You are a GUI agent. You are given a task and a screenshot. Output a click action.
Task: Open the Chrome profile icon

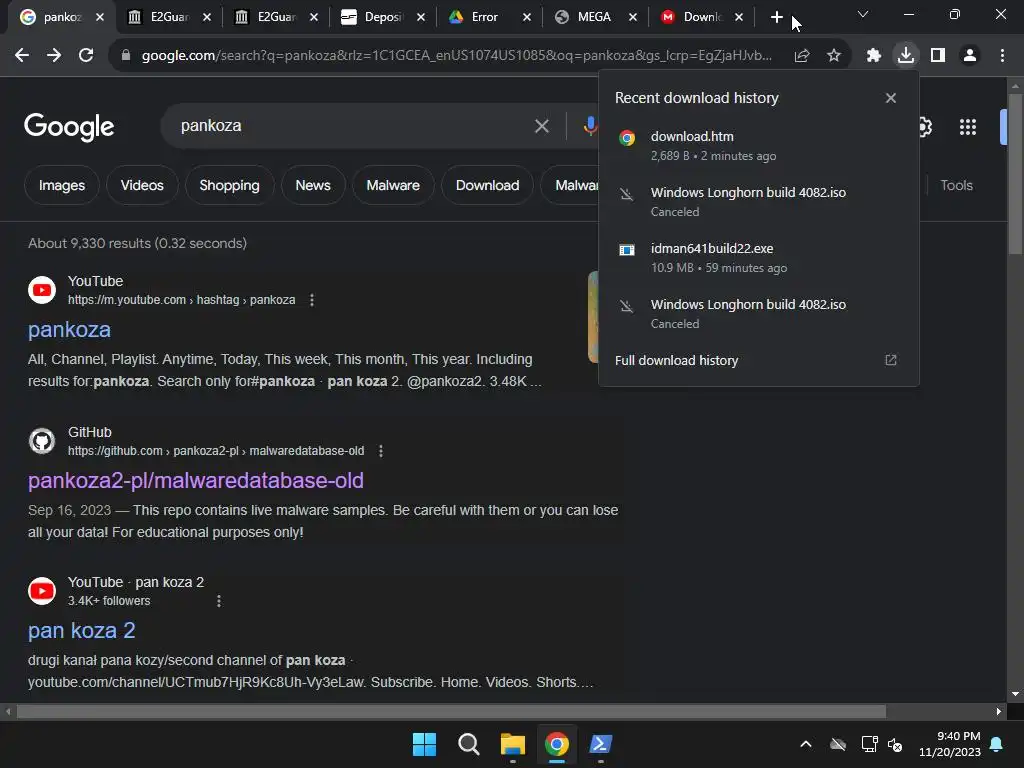coord(970,56)
